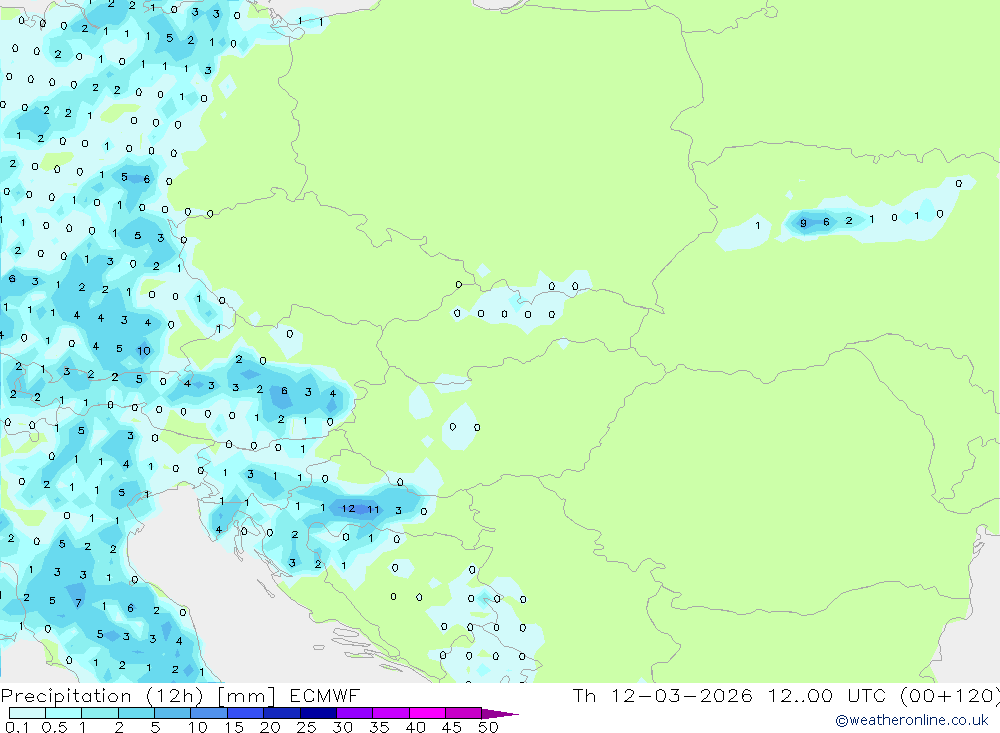The height and width of the screenshot is (733, 1000).
Task: Click the 0.1–0.5 mm legend color swatch
Action: pos(27,713)
